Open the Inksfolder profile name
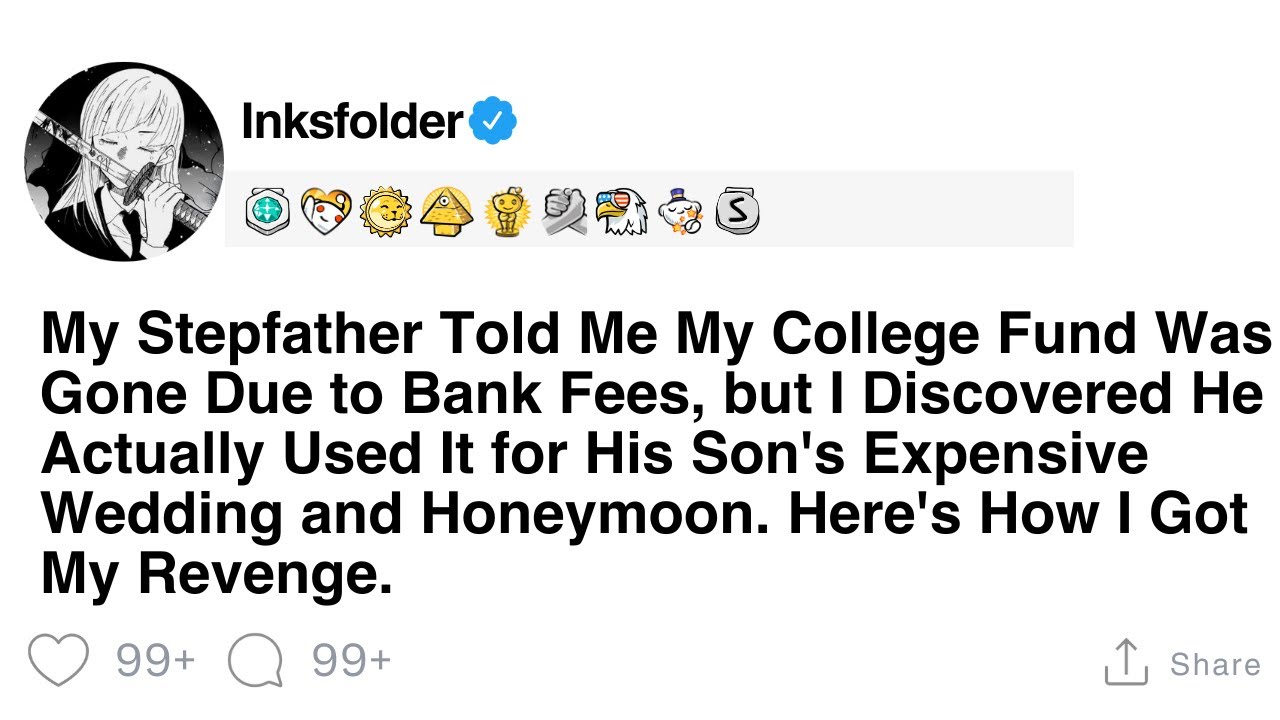The image size is (1280, 720). click(x=351, y=121)
